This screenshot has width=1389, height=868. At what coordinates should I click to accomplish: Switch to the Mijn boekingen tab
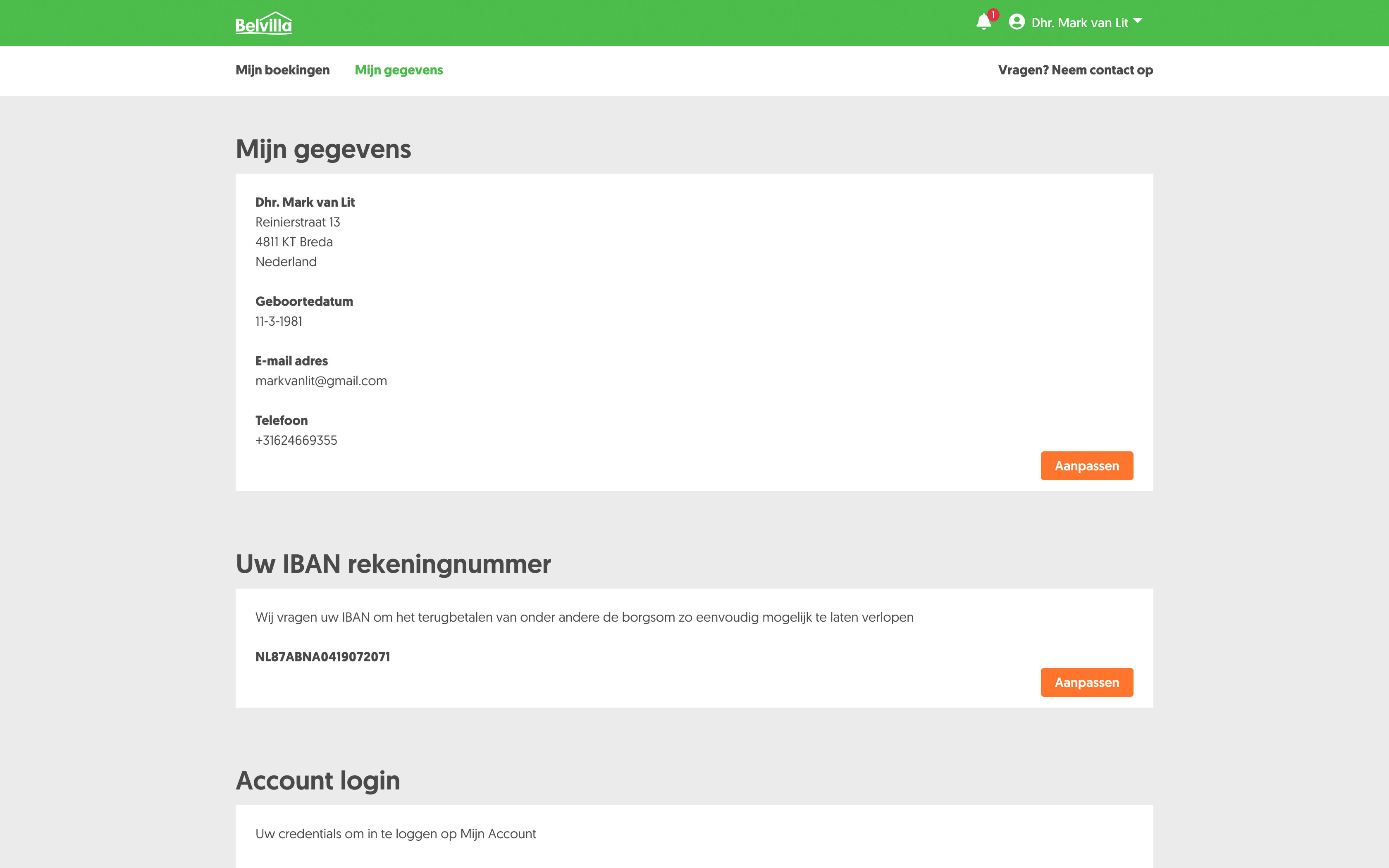[282, 70]
